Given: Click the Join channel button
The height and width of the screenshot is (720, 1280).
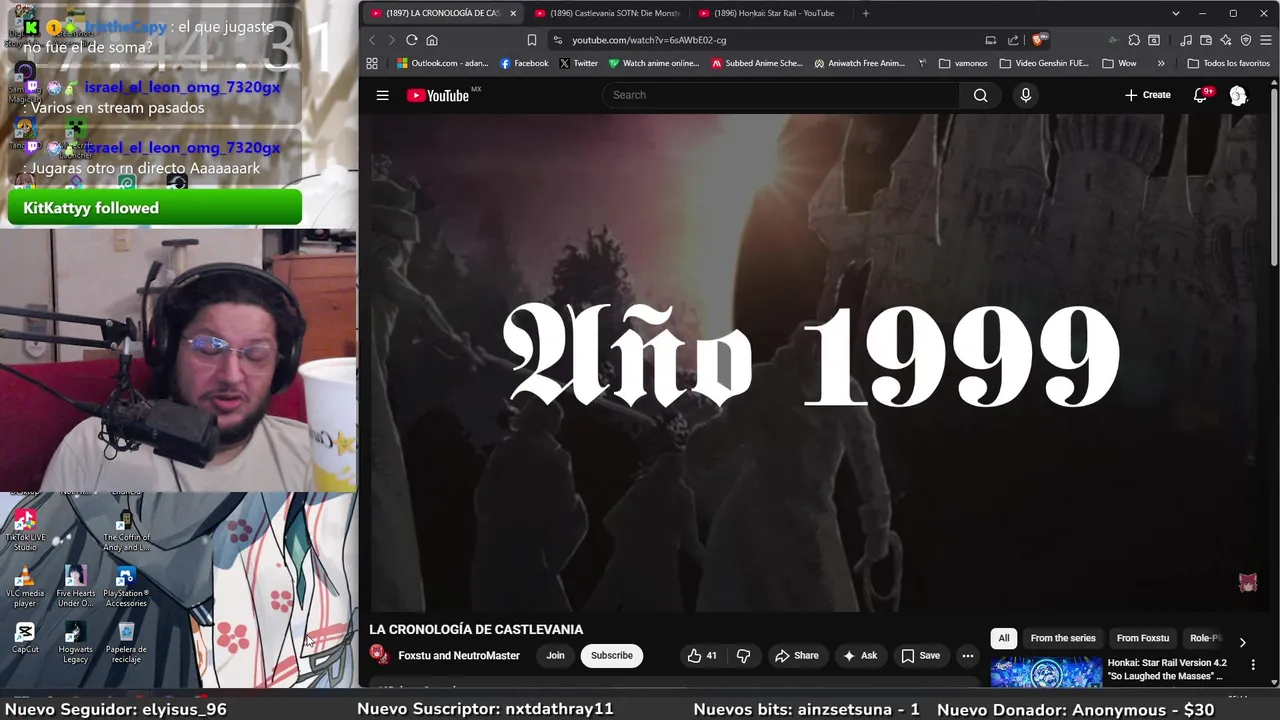Looking at the screenshot, I should click(555, 655).
